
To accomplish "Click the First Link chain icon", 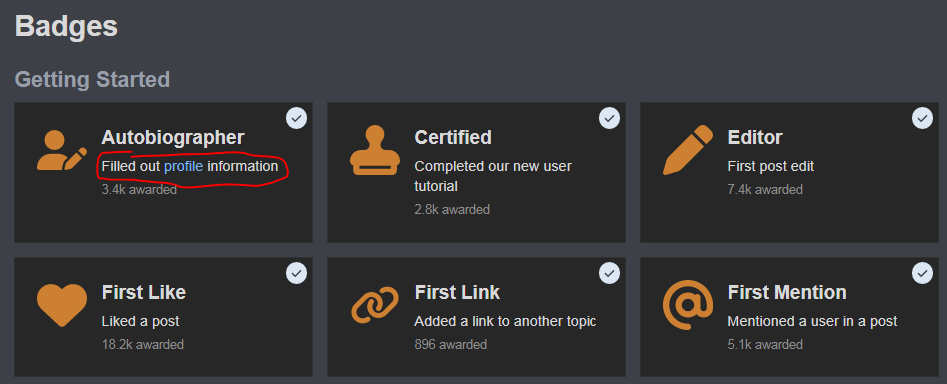I will [375, 305].
